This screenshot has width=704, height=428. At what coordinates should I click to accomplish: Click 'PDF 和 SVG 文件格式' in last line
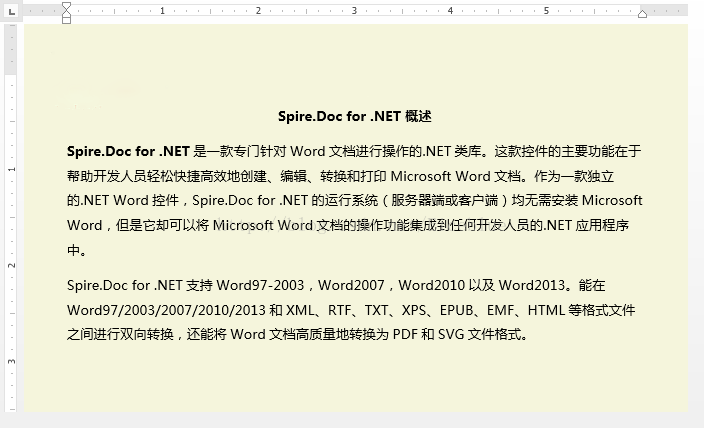coord(457,335)
